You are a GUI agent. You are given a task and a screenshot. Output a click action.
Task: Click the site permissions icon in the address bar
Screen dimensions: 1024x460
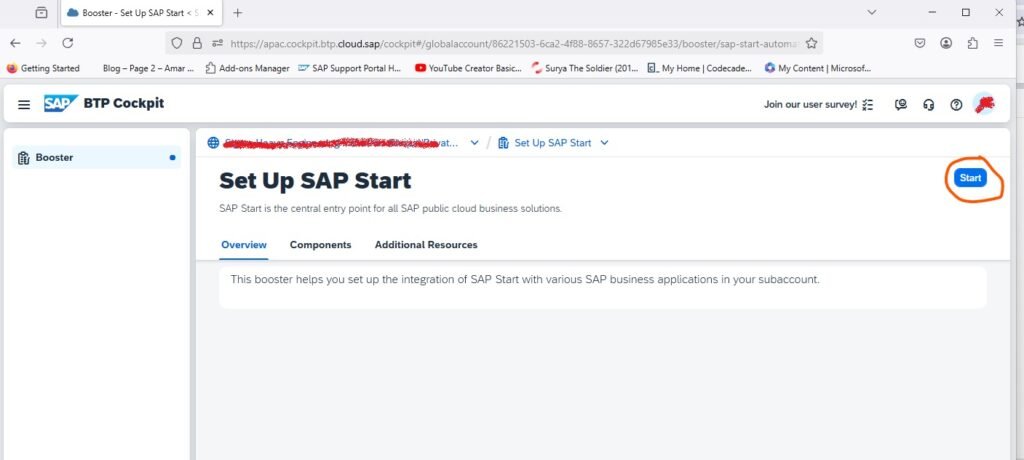point(217,43)
